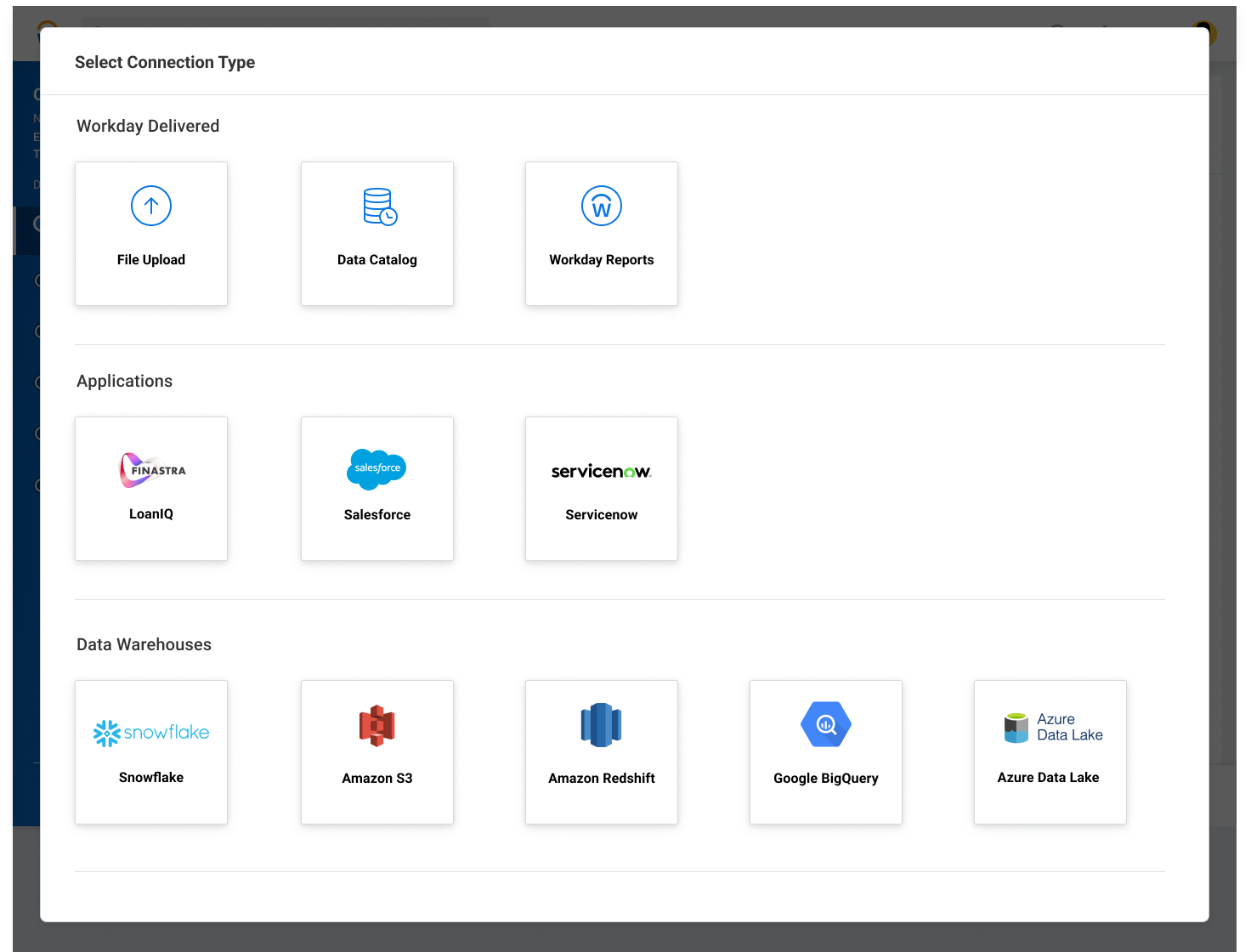Screen dimensions: 1251x952
Task: Pick the Workday Reports label
Action: [602, 260]
